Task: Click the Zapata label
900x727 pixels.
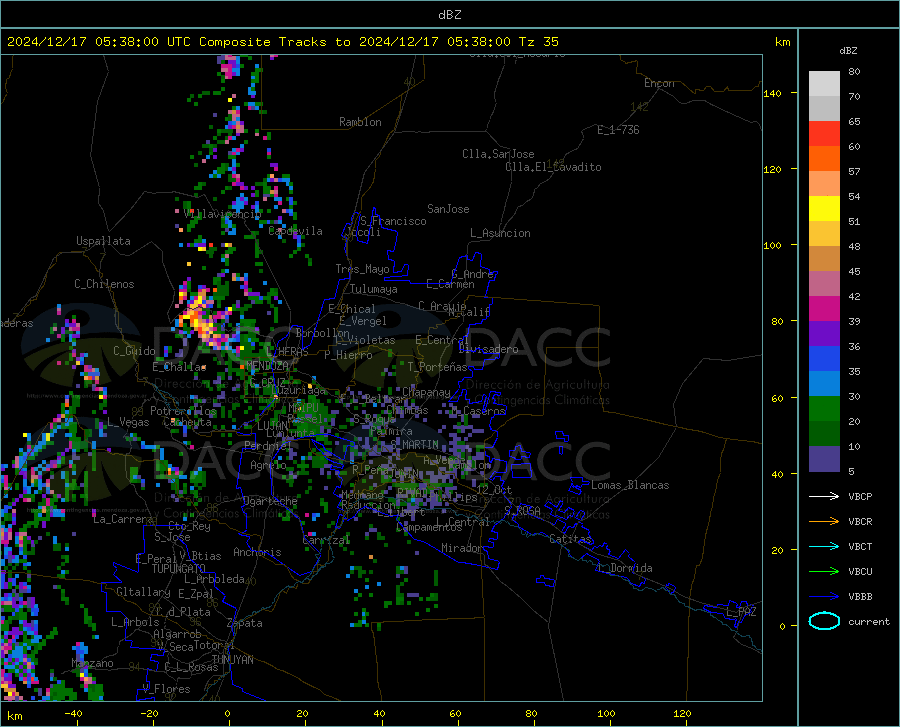Action: 245,623
